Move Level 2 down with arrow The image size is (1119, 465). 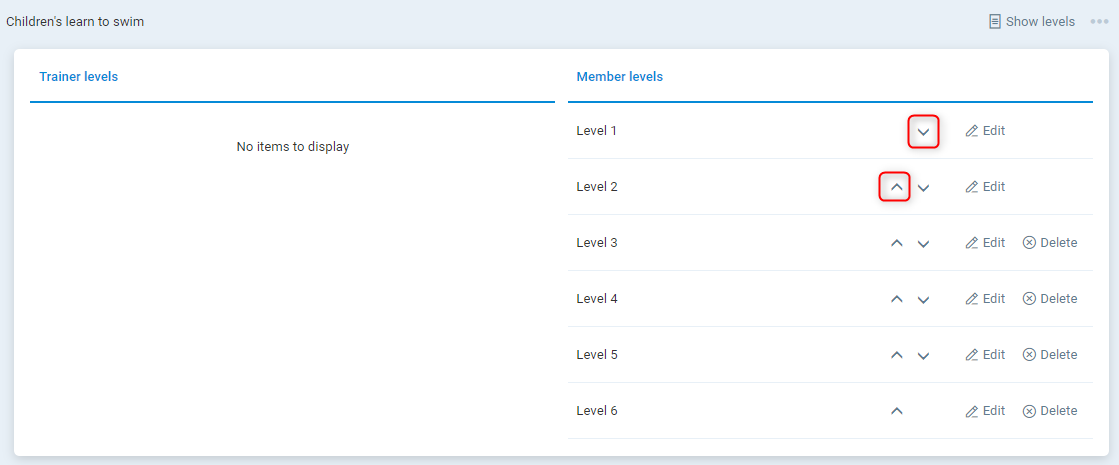[923, 188]
